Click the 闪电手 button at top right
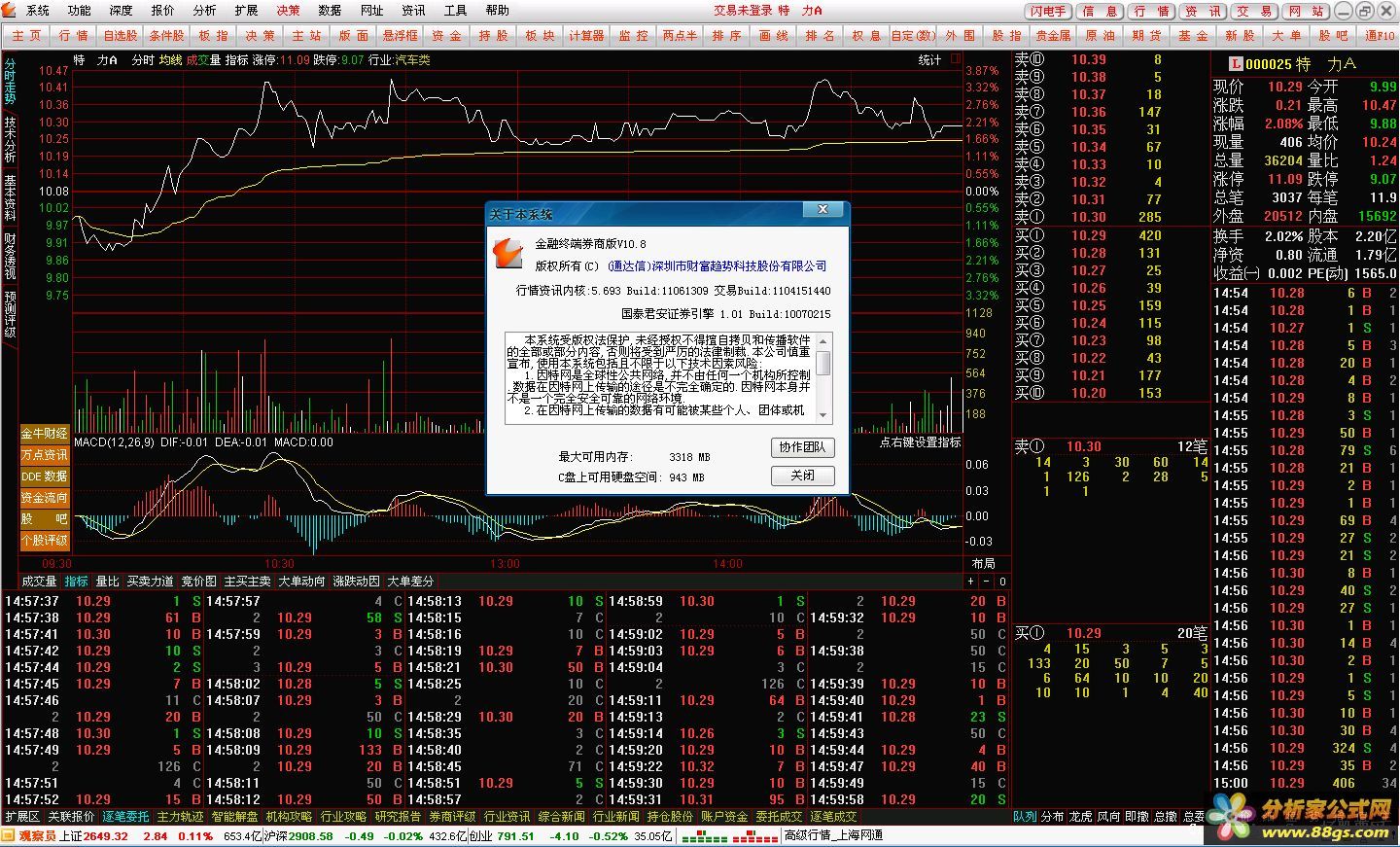 click(x=1048, y=11)
